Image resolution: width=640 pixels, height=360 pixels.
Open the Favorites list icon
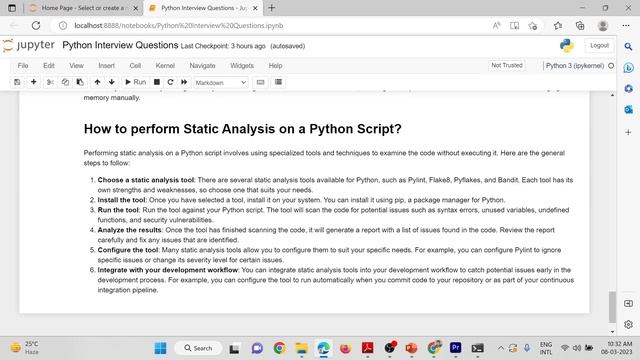(x=558, y=26)
